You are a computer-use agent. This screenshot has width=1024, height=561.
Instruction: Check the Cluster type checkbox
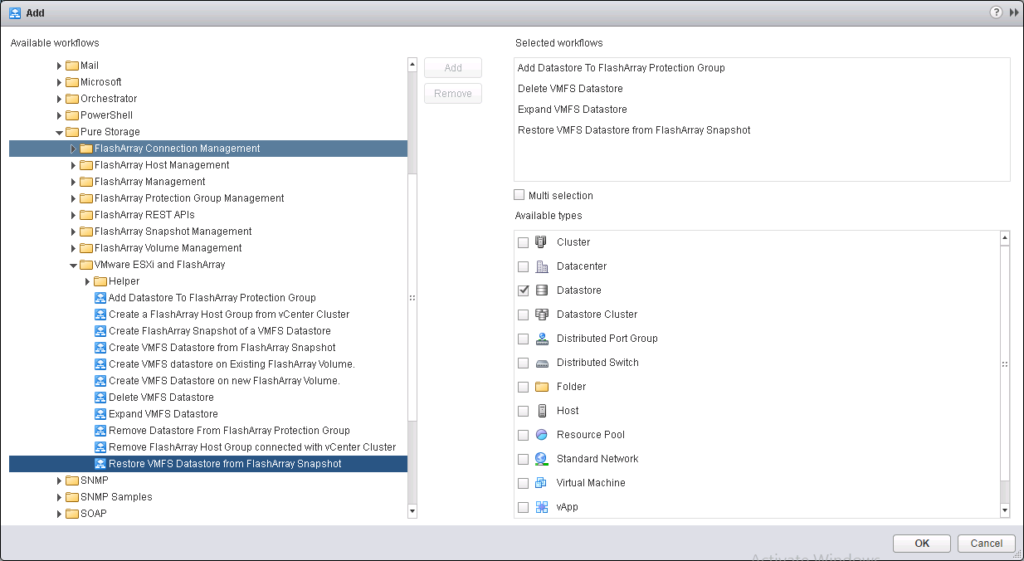pos(523,242)
